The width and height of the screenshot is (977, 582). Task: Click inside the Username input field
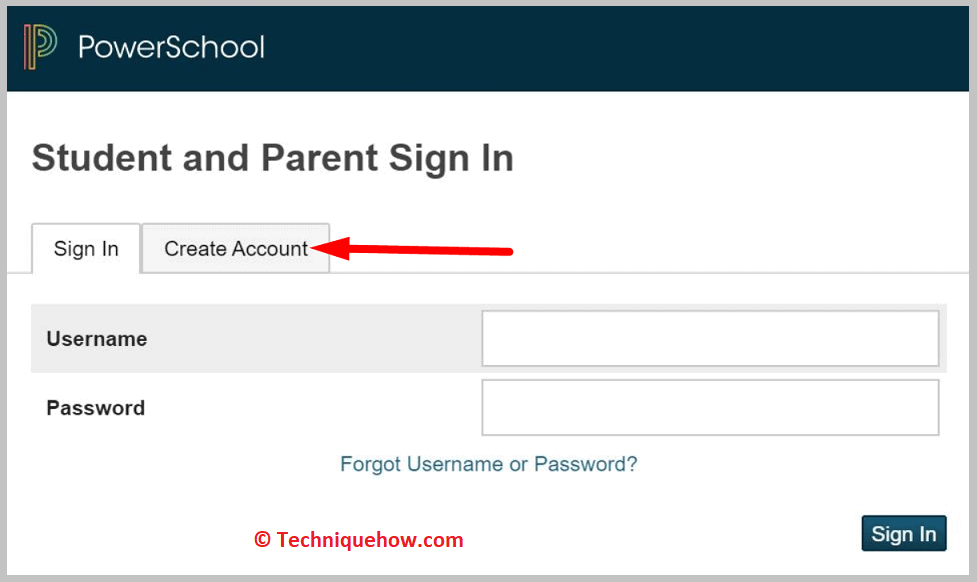click(709, 338)
